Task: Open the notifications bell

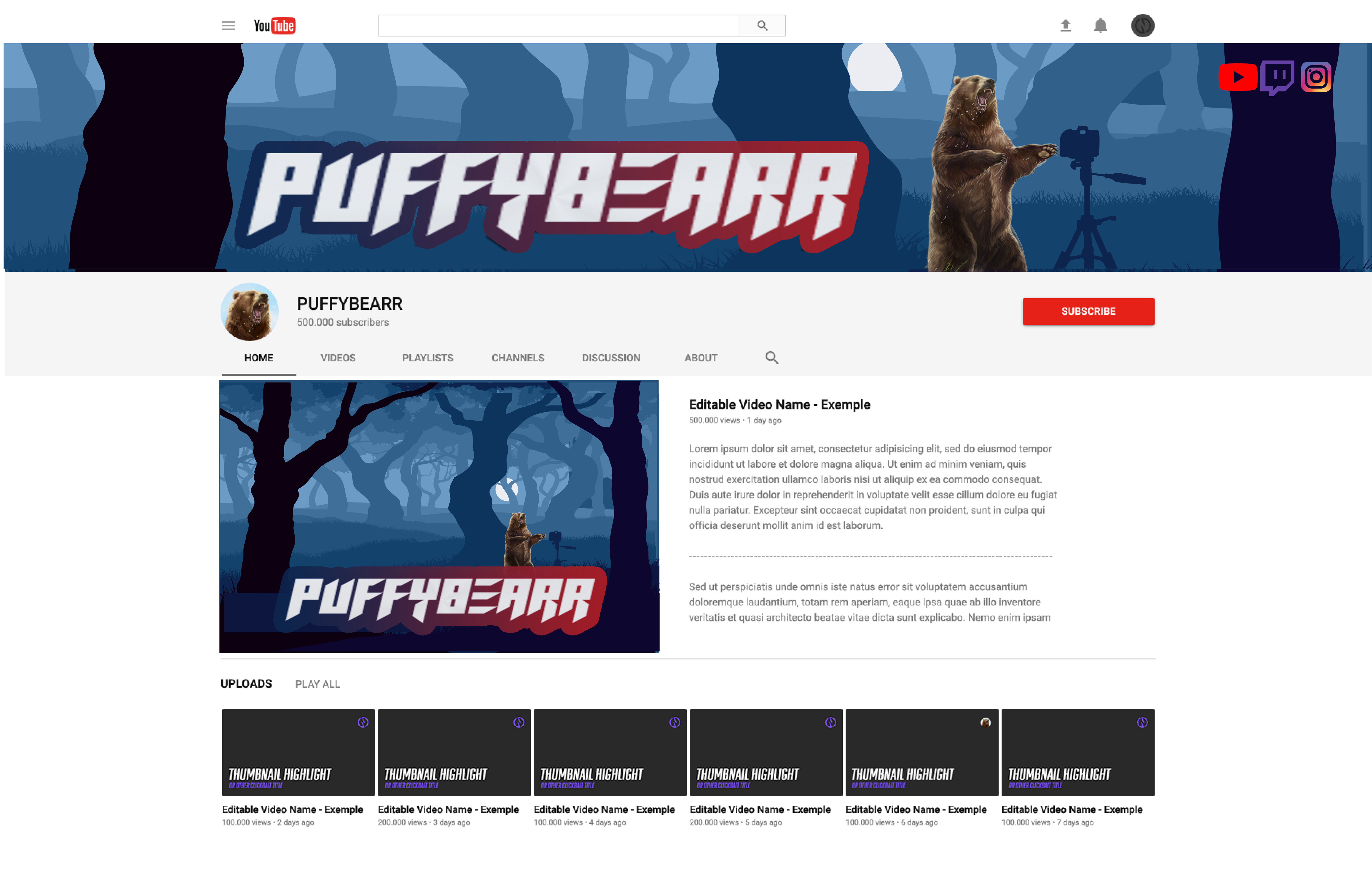Action: tap(1100, 26)
